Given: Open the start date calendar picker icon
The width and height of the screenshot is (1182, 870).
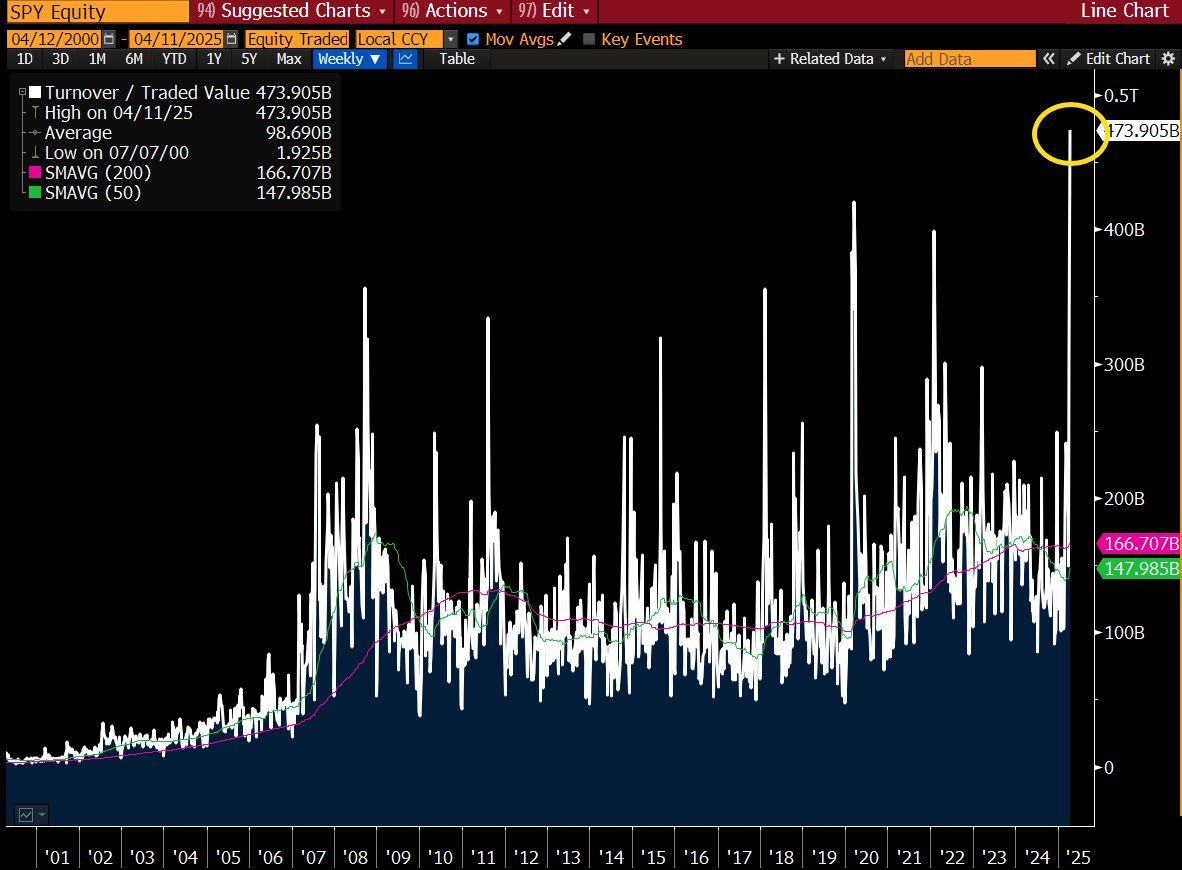Looking at the screenshot, I should pyautogui.click(x=109, y=39).
